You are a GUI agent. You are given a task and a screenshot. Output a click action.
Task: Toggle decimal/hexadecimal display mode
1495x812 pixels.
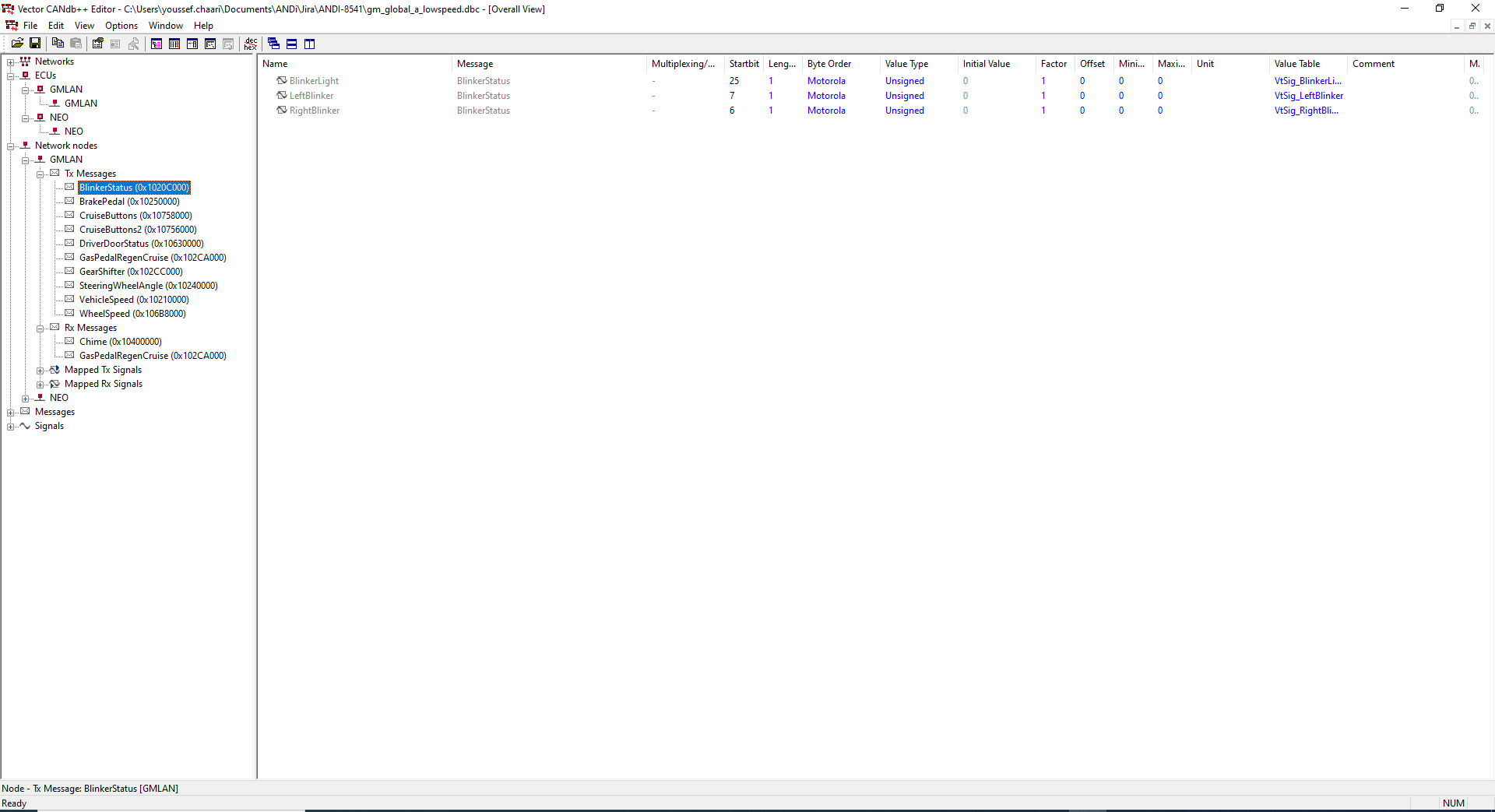251,44
